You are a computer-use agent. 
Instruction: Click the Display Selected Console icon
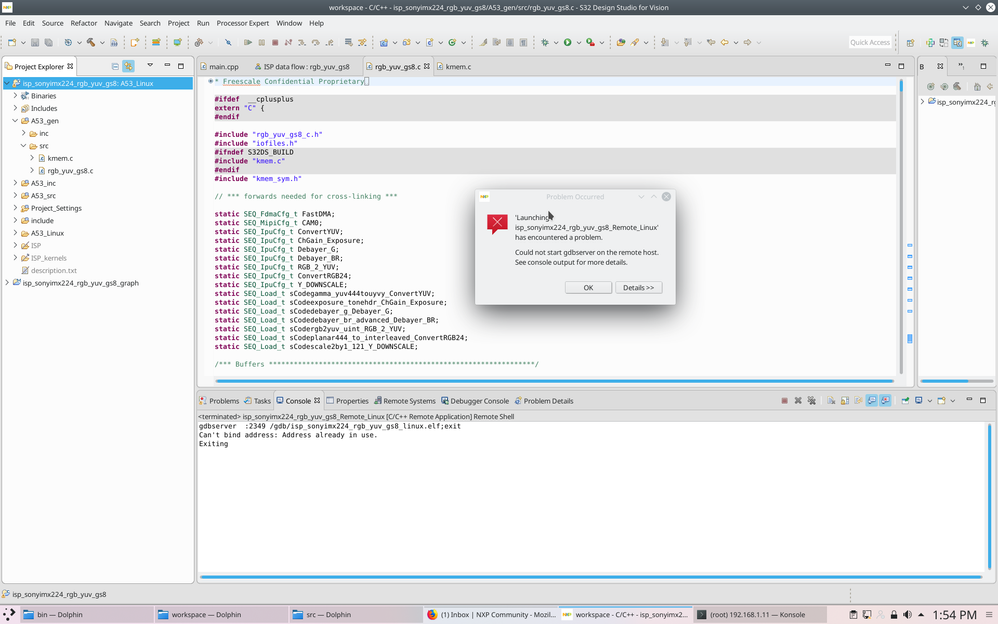(919, 401)
